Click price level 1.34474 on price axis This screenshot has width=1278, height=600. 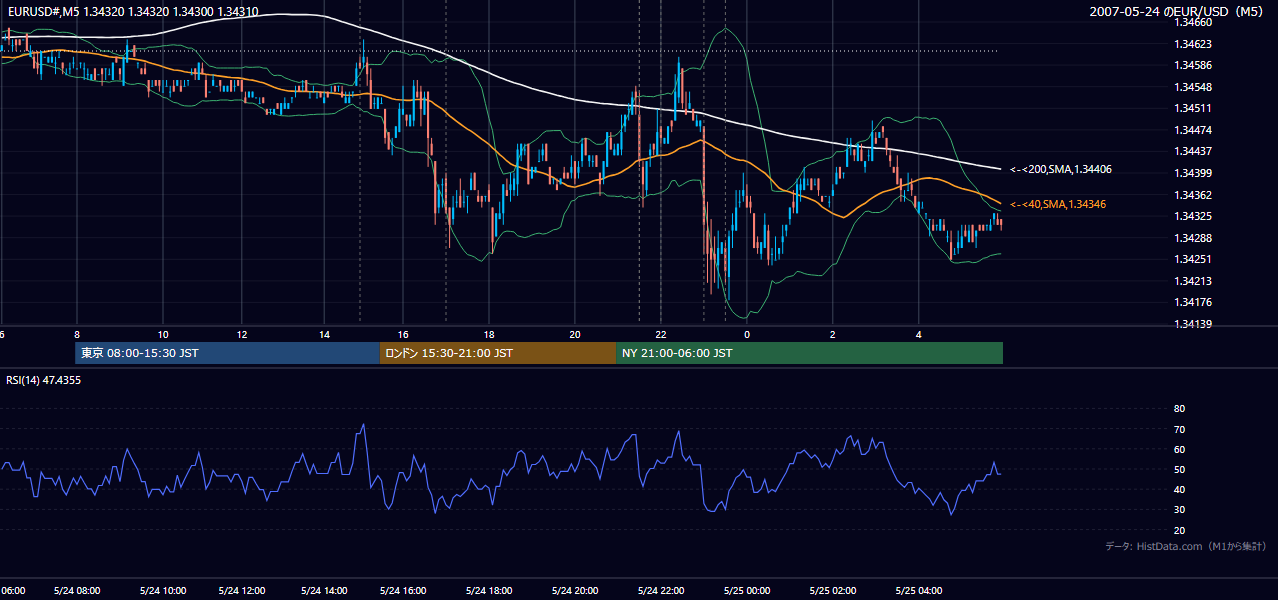point(1194,130)
